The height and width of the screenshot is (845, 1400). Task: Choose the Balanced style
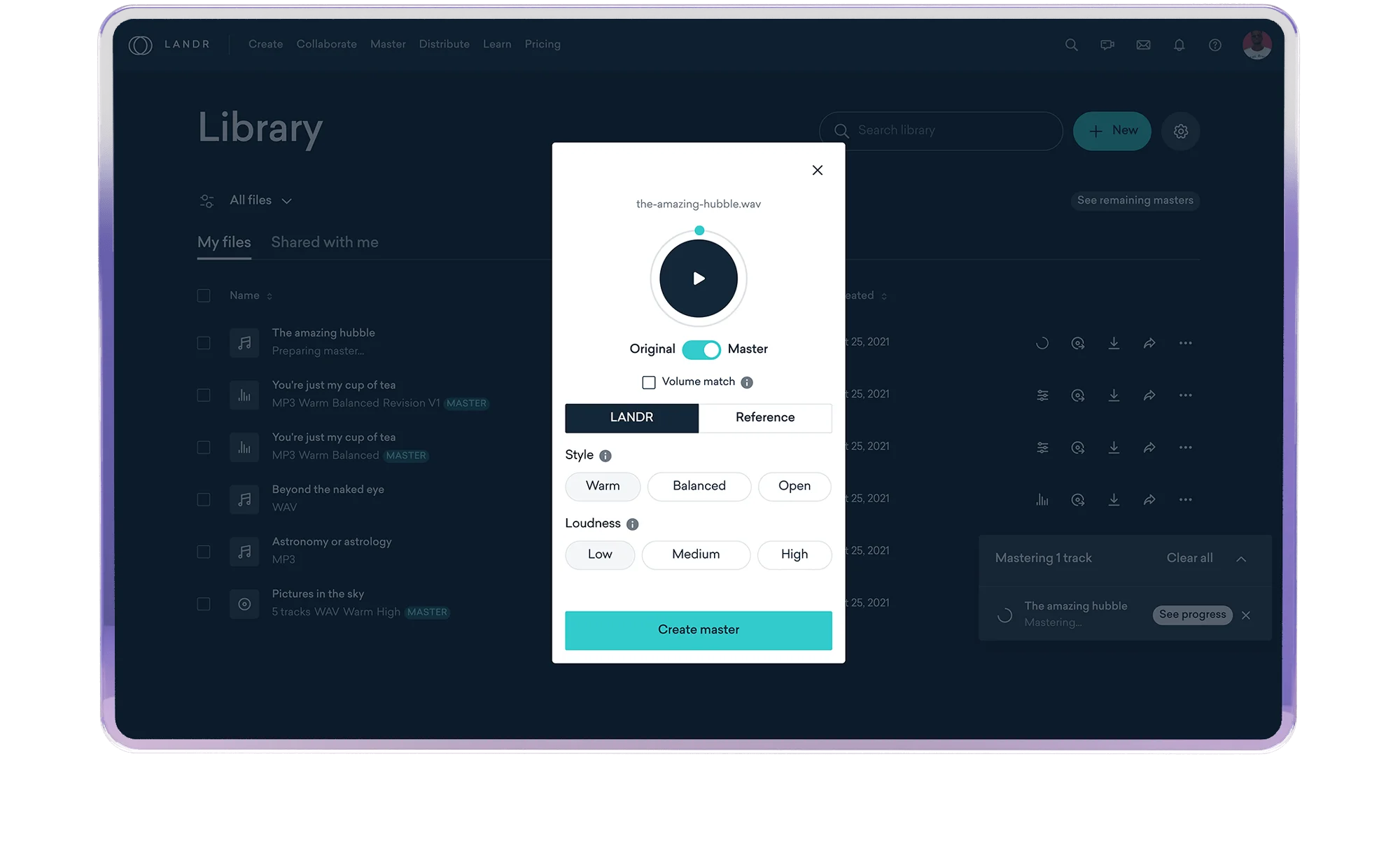point(699,487)
